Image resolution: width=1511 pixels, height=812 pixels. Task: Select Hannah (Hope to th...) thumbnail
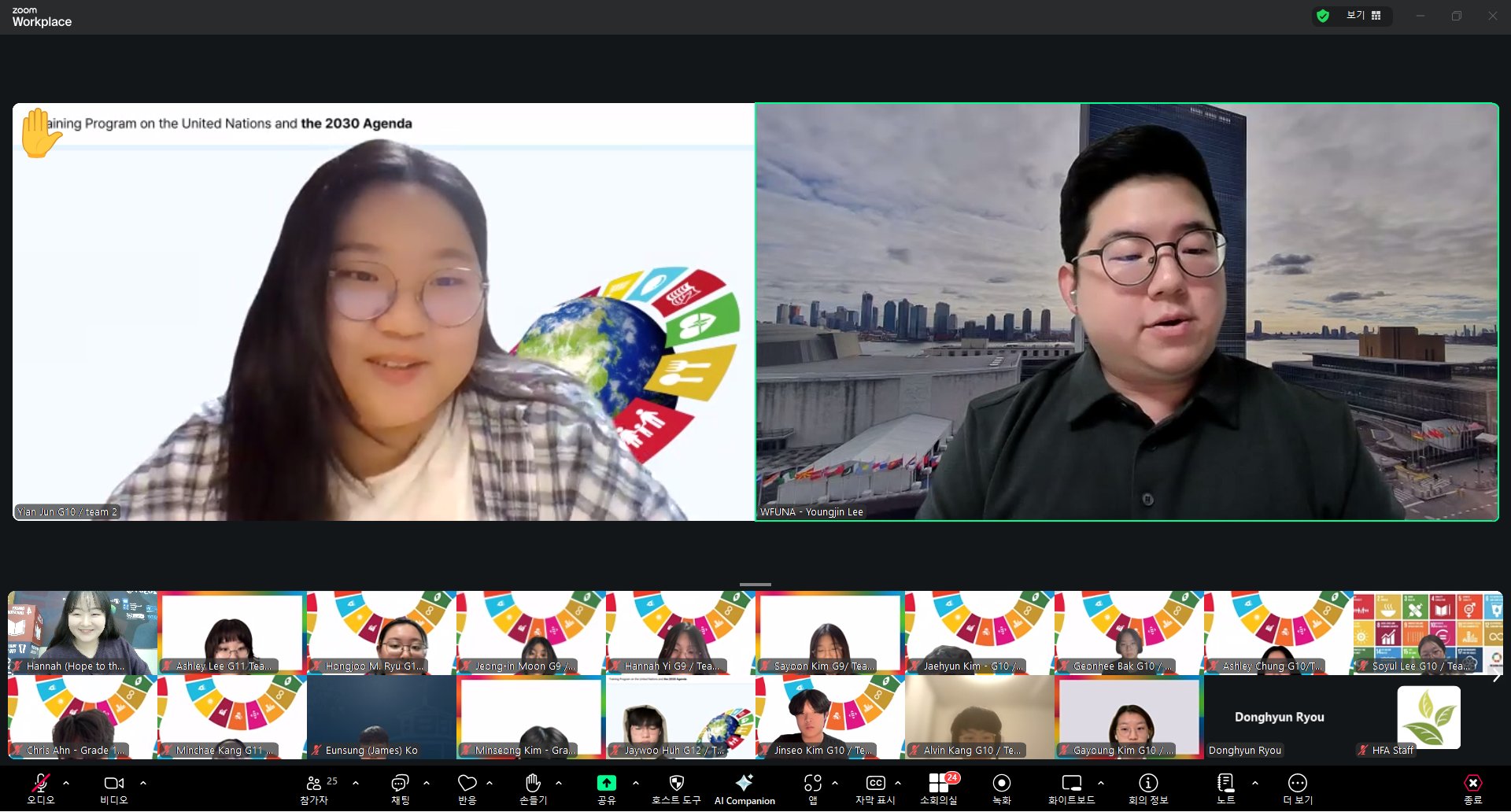pos(83,633)
